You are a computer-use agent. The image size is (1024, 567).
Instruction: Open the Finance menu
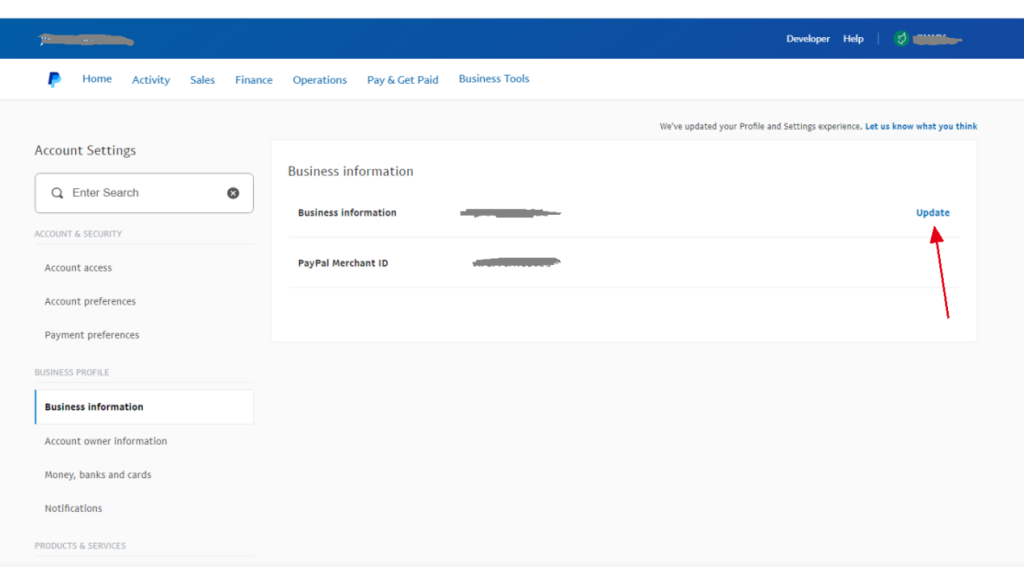pos(253,80)
